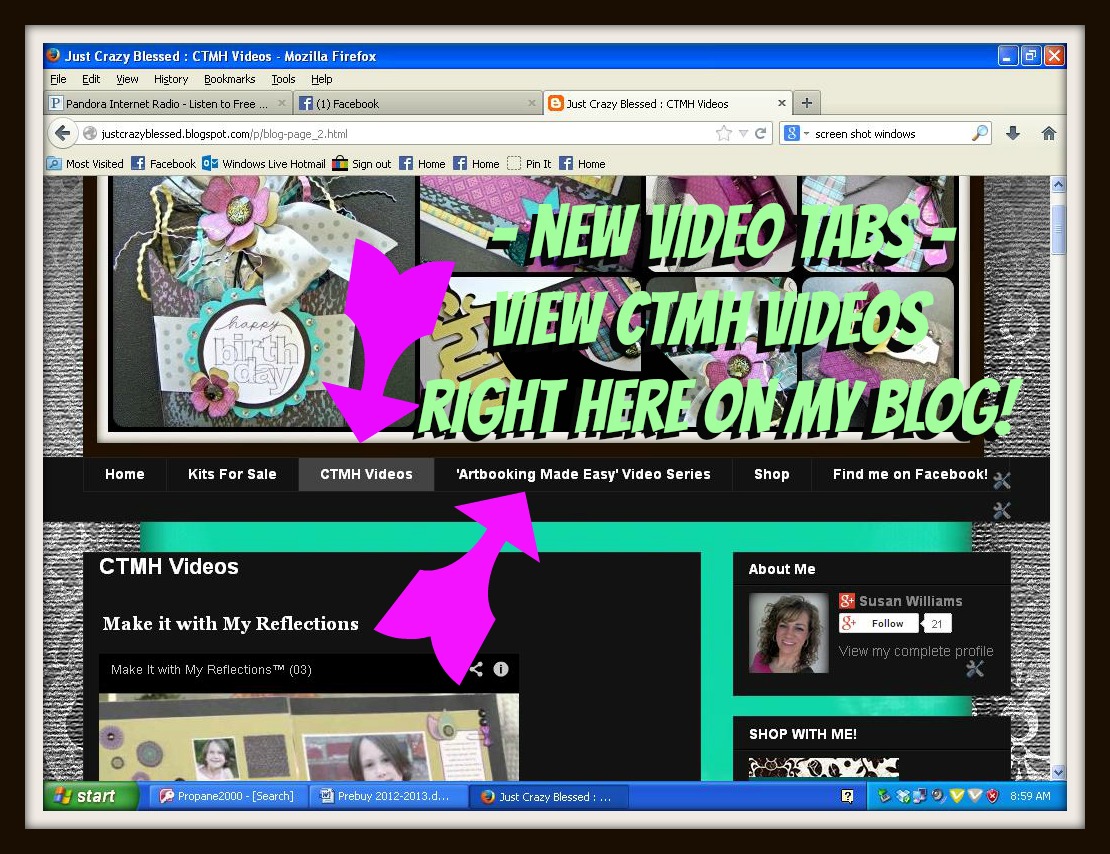Close the Pandora Internet Radio tab
Image resolution: width=1110 pixels, height=854 pixels.
pyautogui.click(x=282, y=103)
